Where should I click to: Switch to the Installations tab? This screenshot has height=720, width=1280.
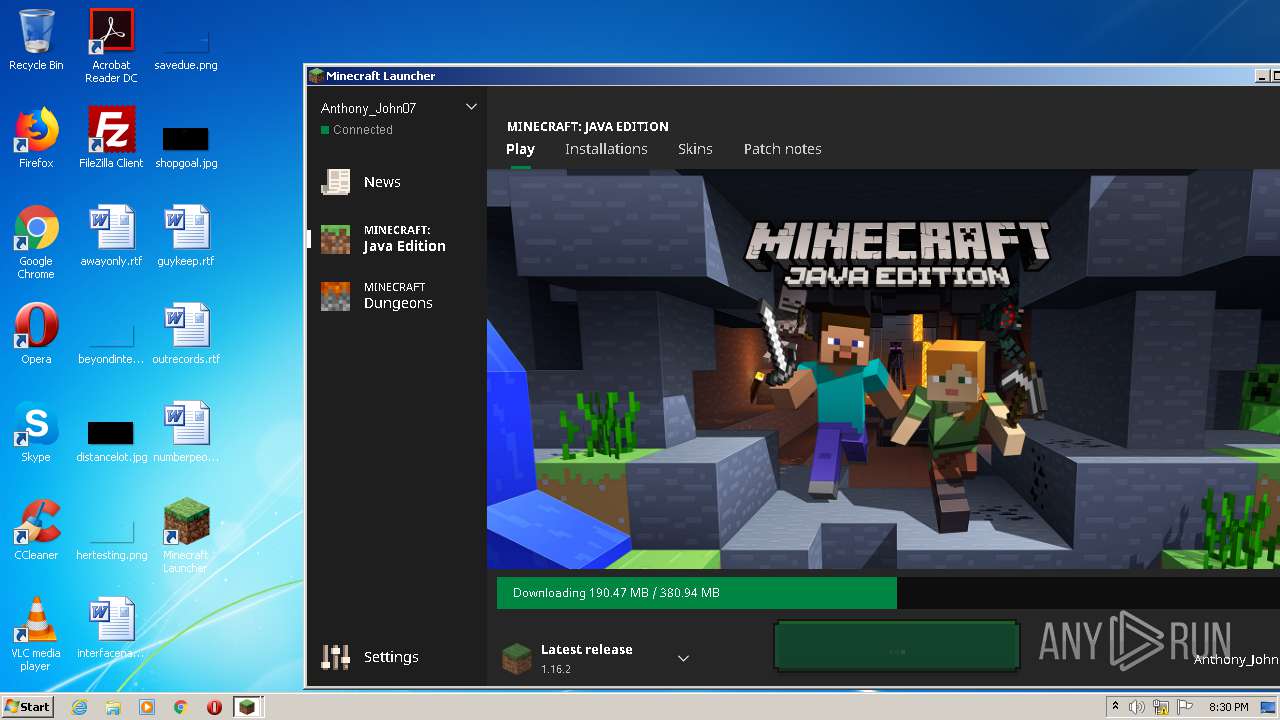pos(606,149)
